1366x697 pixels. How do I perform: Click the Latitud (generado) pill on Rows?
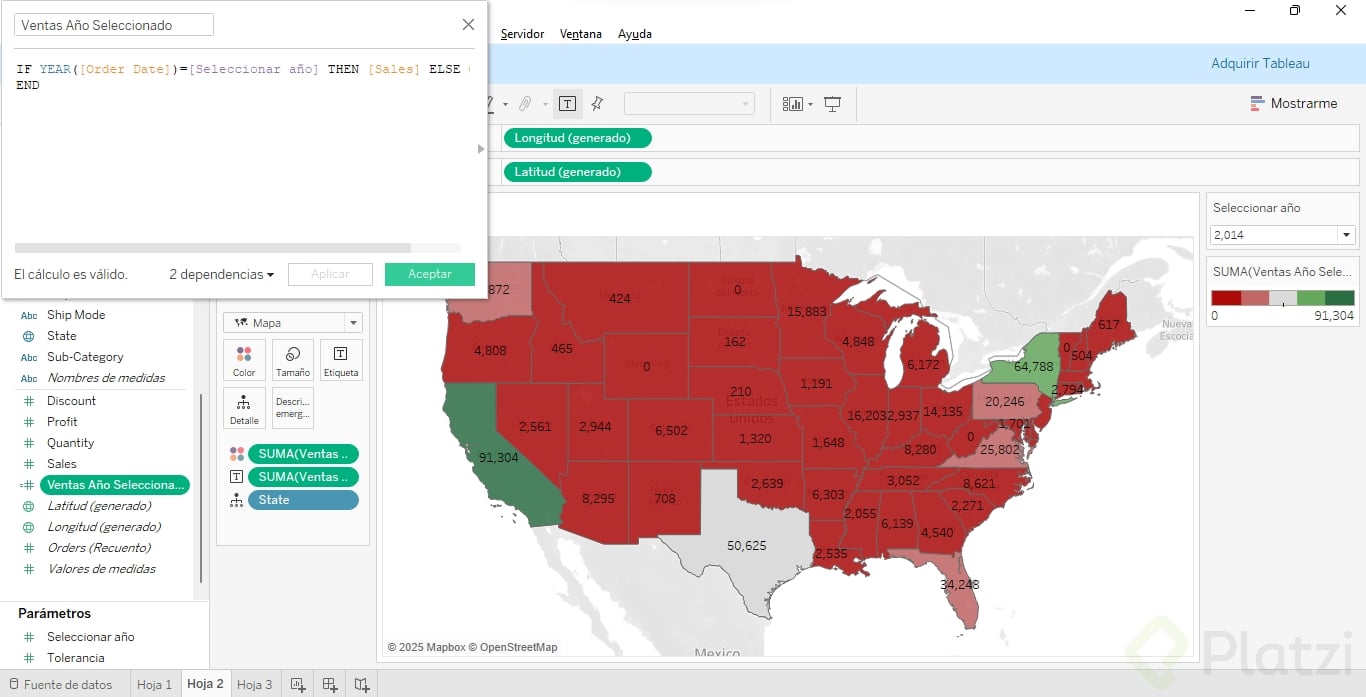[578, 172]
